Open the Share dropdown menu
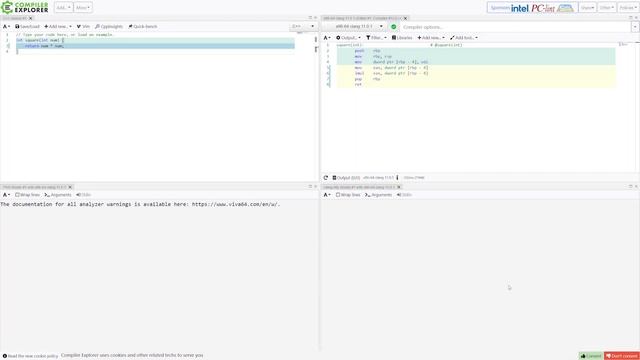Viewport: 640px width, 360px height. (x=587, y=7)
